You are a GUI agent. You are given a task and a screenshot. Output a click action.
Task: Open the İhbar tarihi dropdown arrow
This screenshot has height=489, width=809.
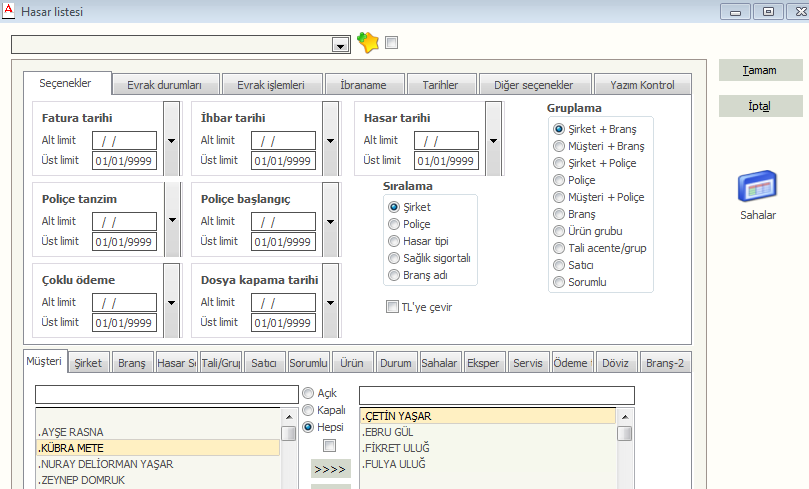(330, 140)
